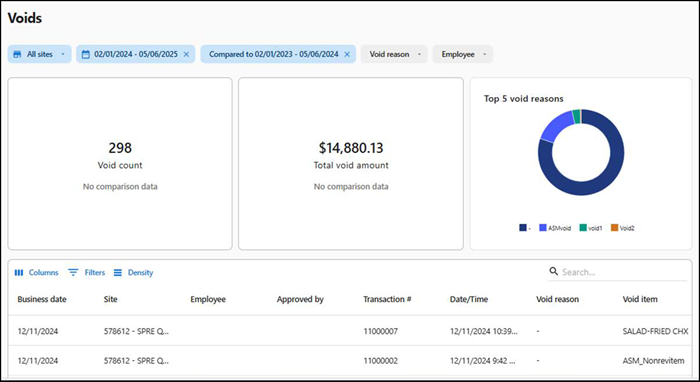
Task: Sort by Void reason column header
Action: coord(557,299)
